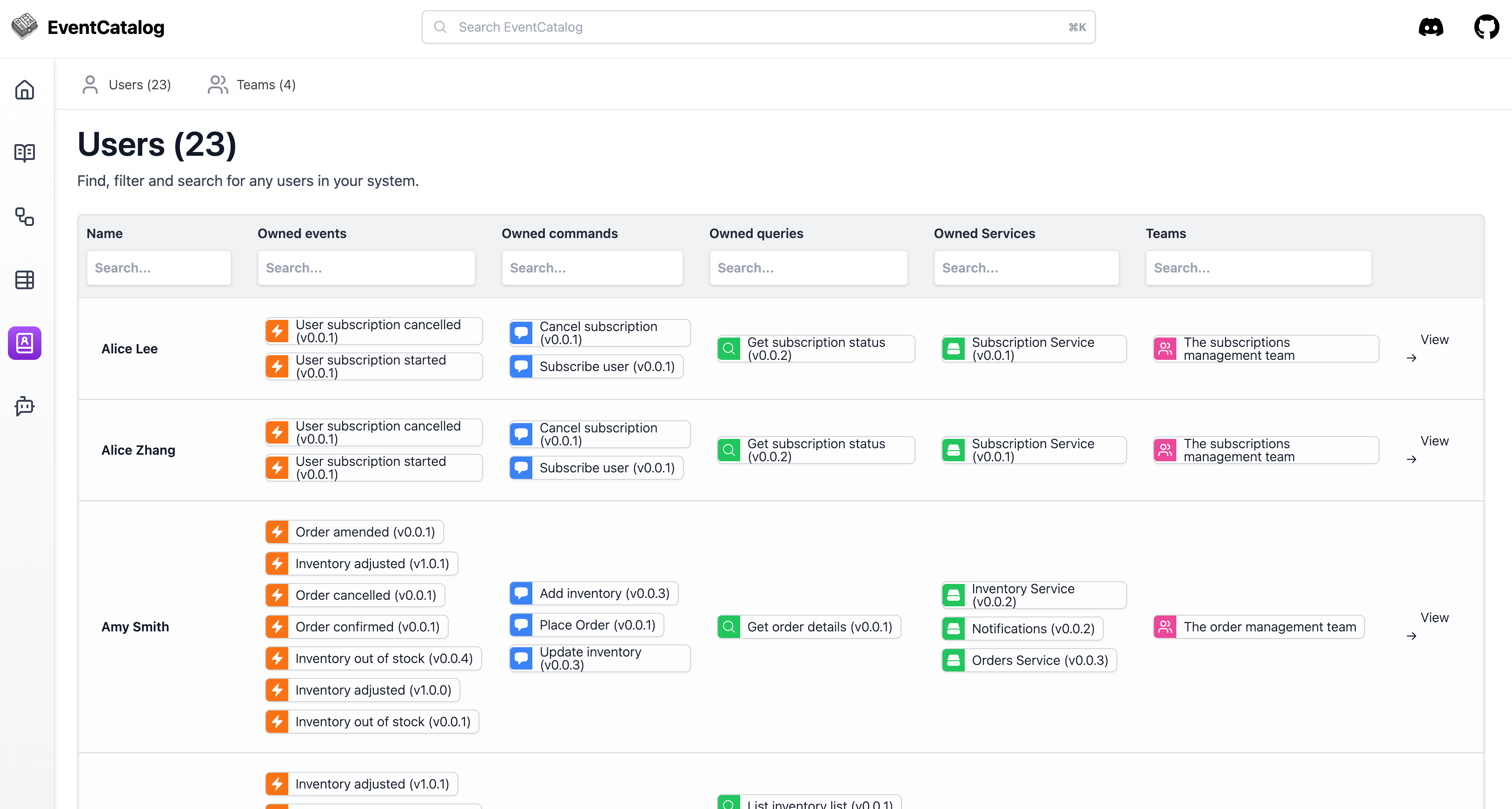Image resolution: width=1512 pixels, height=809 pixels.
Task: Open The order management team badge
Action: 1259,627
